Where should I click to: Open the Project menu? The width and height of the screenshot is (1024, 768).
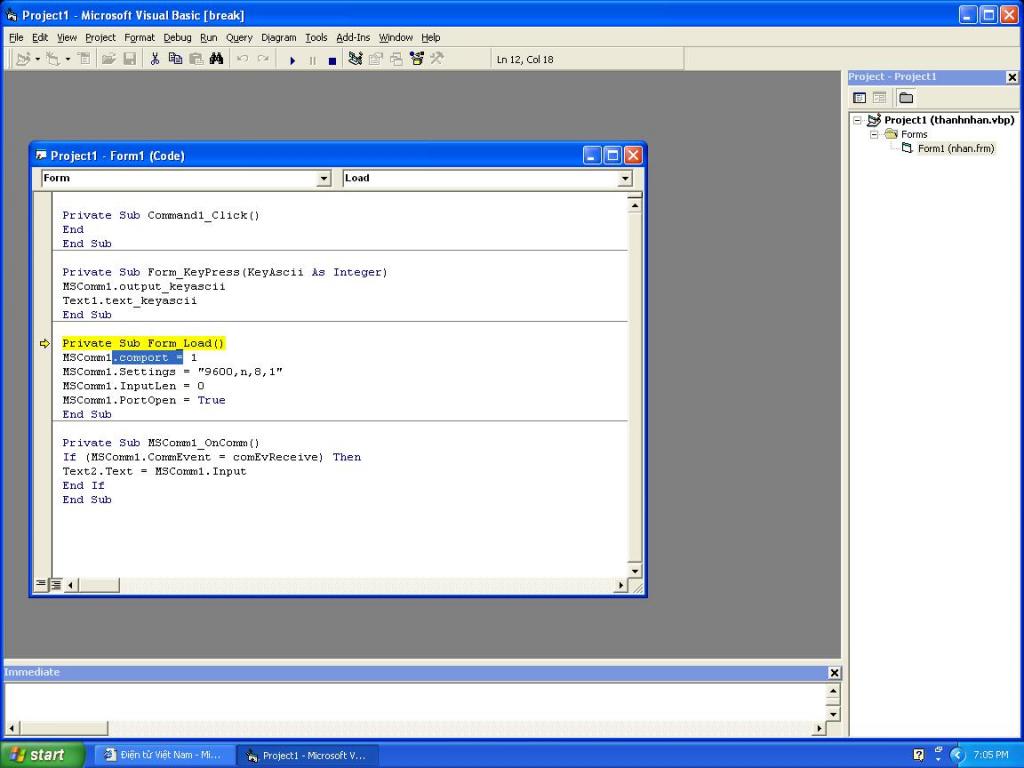click(100, 38)
